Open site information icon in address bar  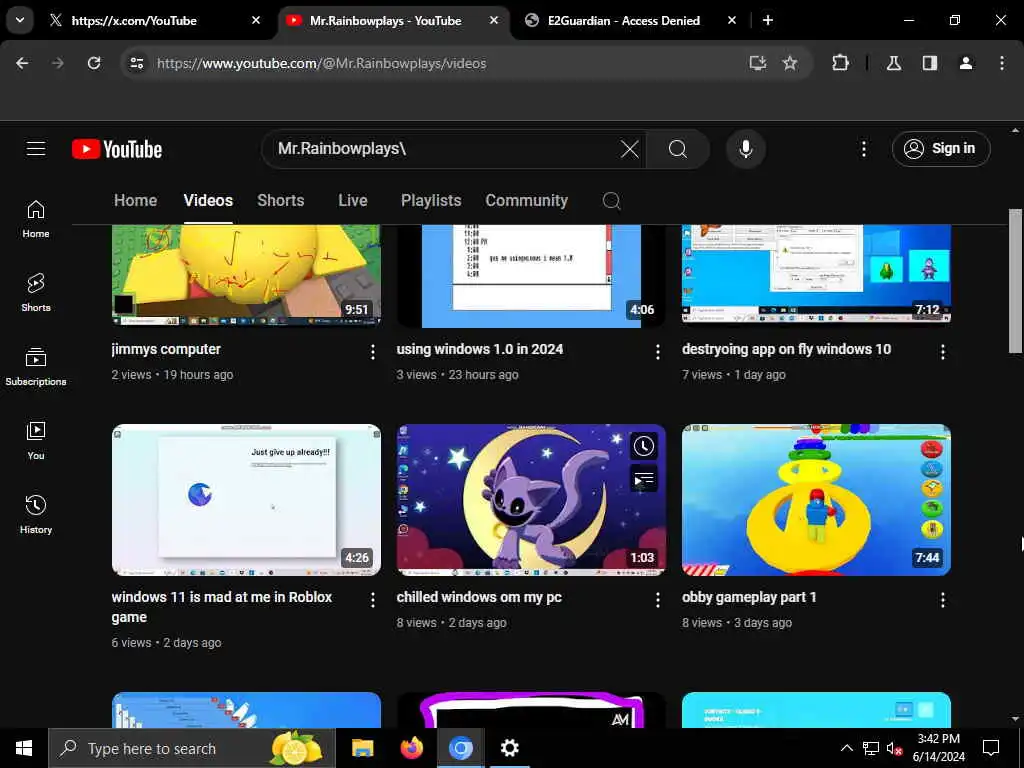click(136, 63)
